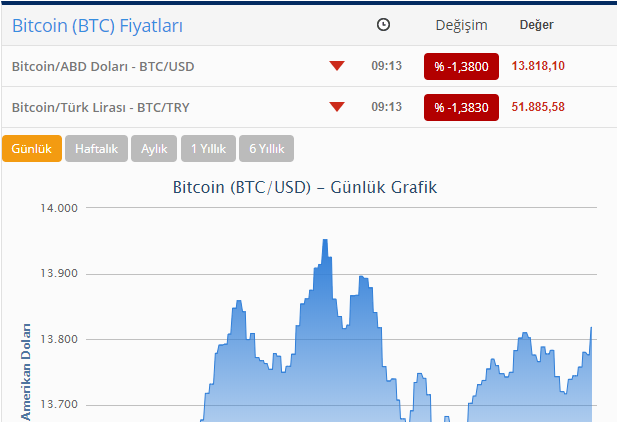617x422 pixels.
Task: Click the % -1,3800 change badge
Action: [x=461, y=67]
